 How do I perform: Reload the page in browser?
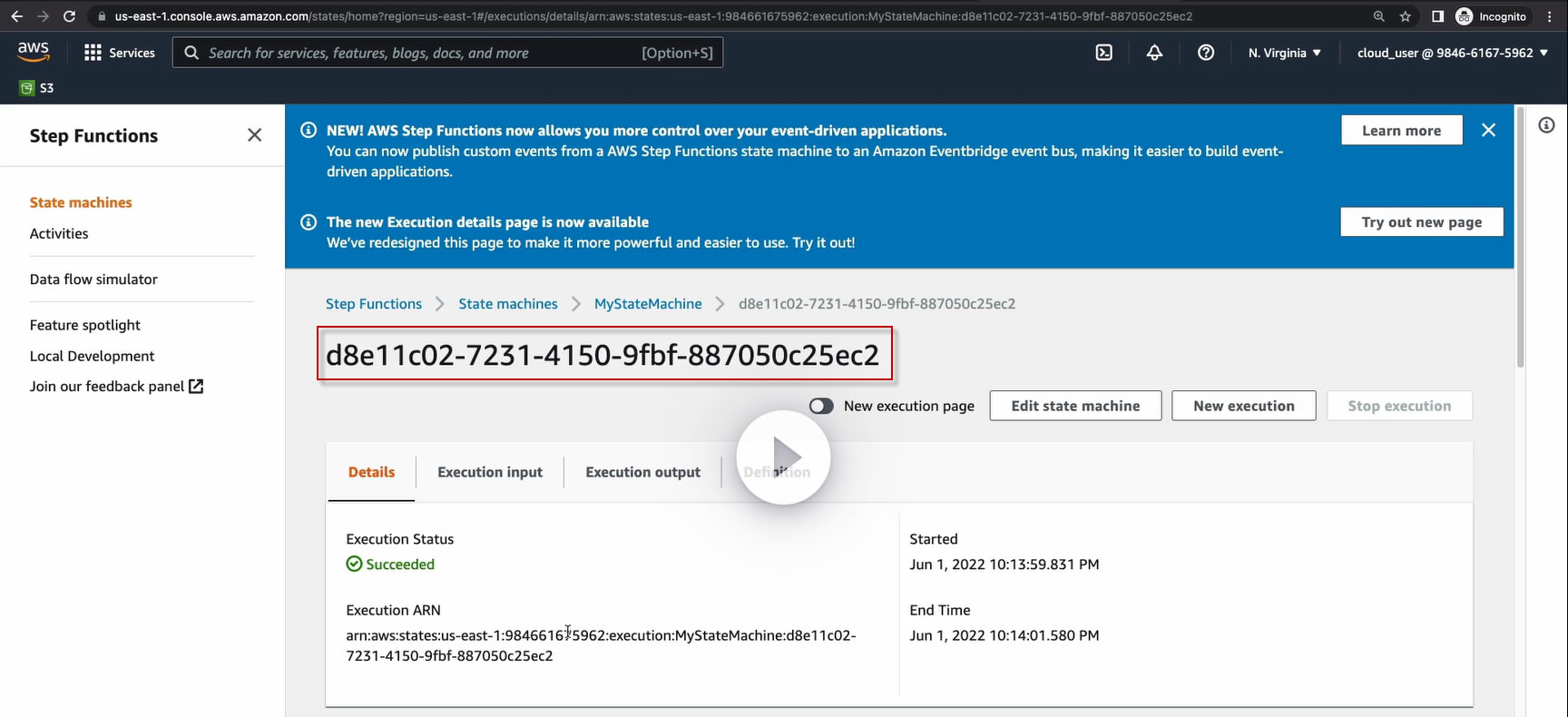coord(69,16)
